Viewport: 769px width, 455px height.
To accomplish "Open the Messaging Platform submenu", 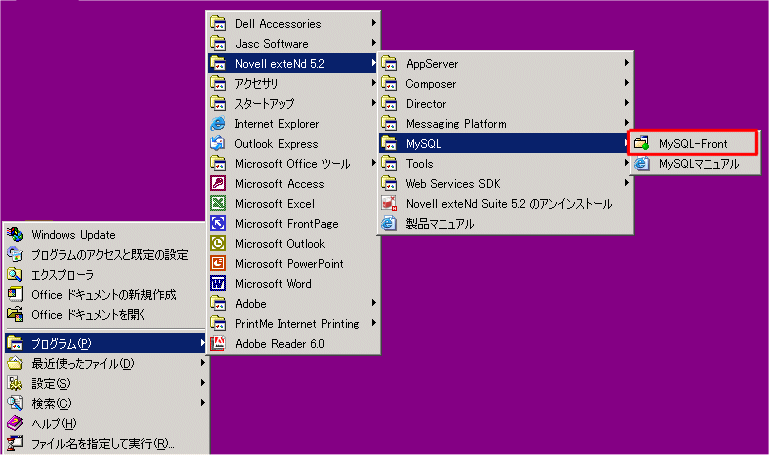I will click(505, 124).
